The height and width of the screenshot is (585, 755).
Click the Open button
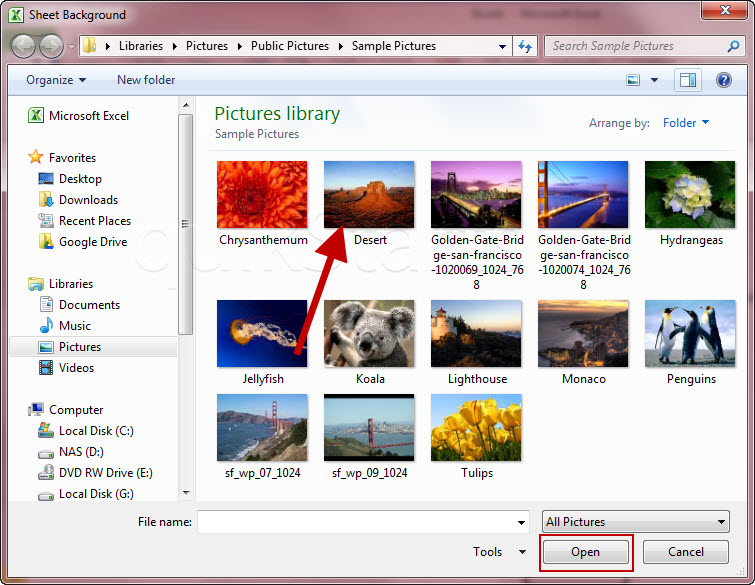586,552
